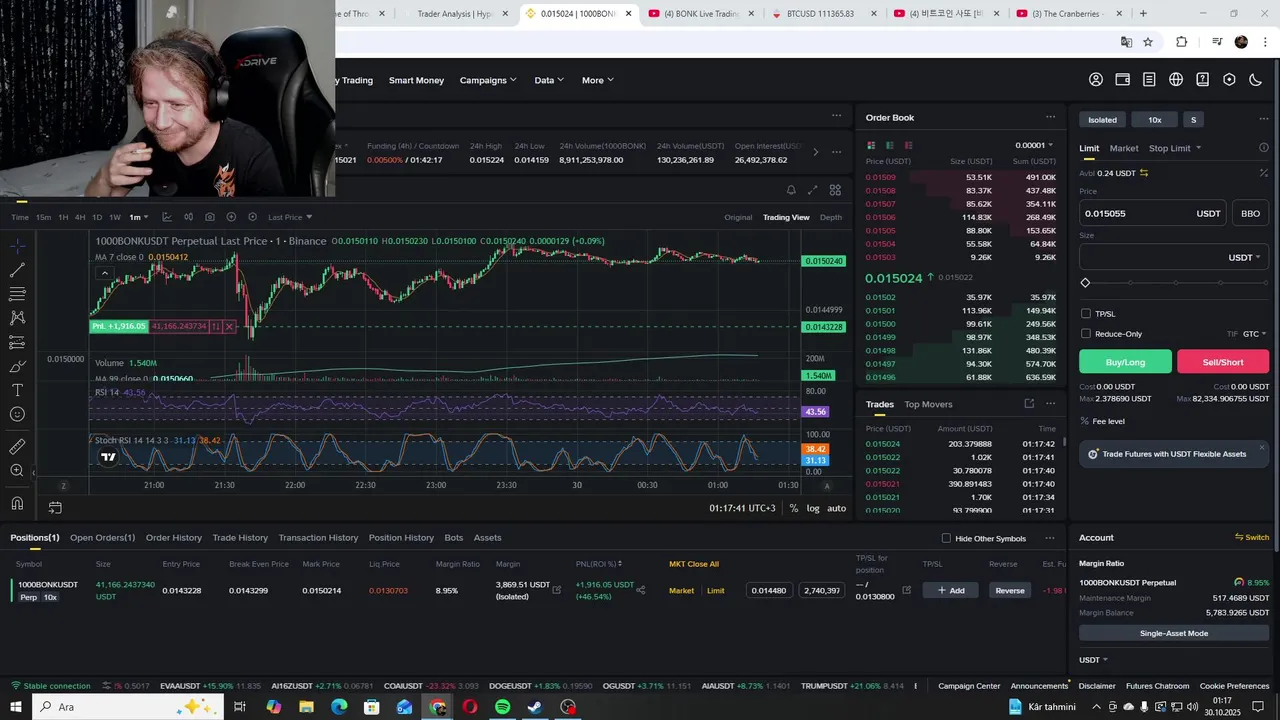Image resolution: width=1280 pixels, height=720 pixels.
Task: Click the Sell/Short button
Action: 1223,362
